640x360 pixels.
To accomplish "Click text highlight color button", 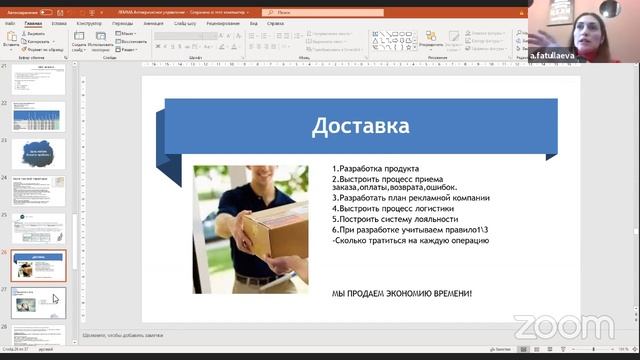I will (x=222, y=47).
